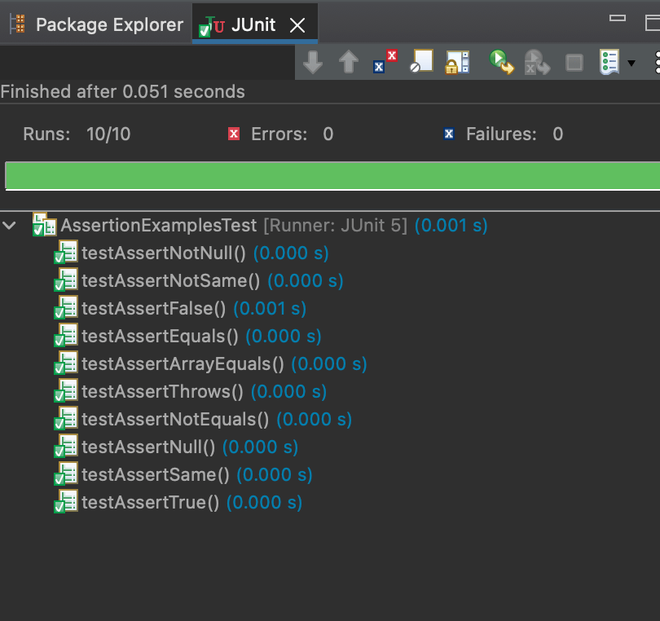
Task: Rerun test with green play icon
Action: click(501, 62)
